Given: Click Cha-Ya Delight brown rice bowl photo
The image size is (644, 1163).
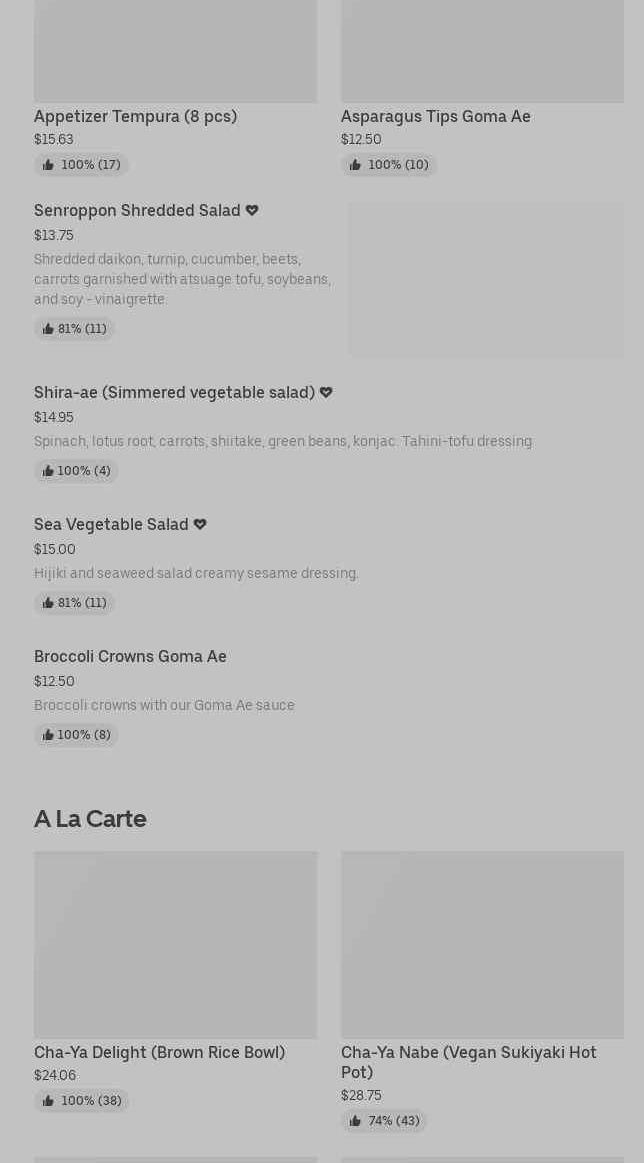Looking at the screenshot, I should (x=175, y=944).
